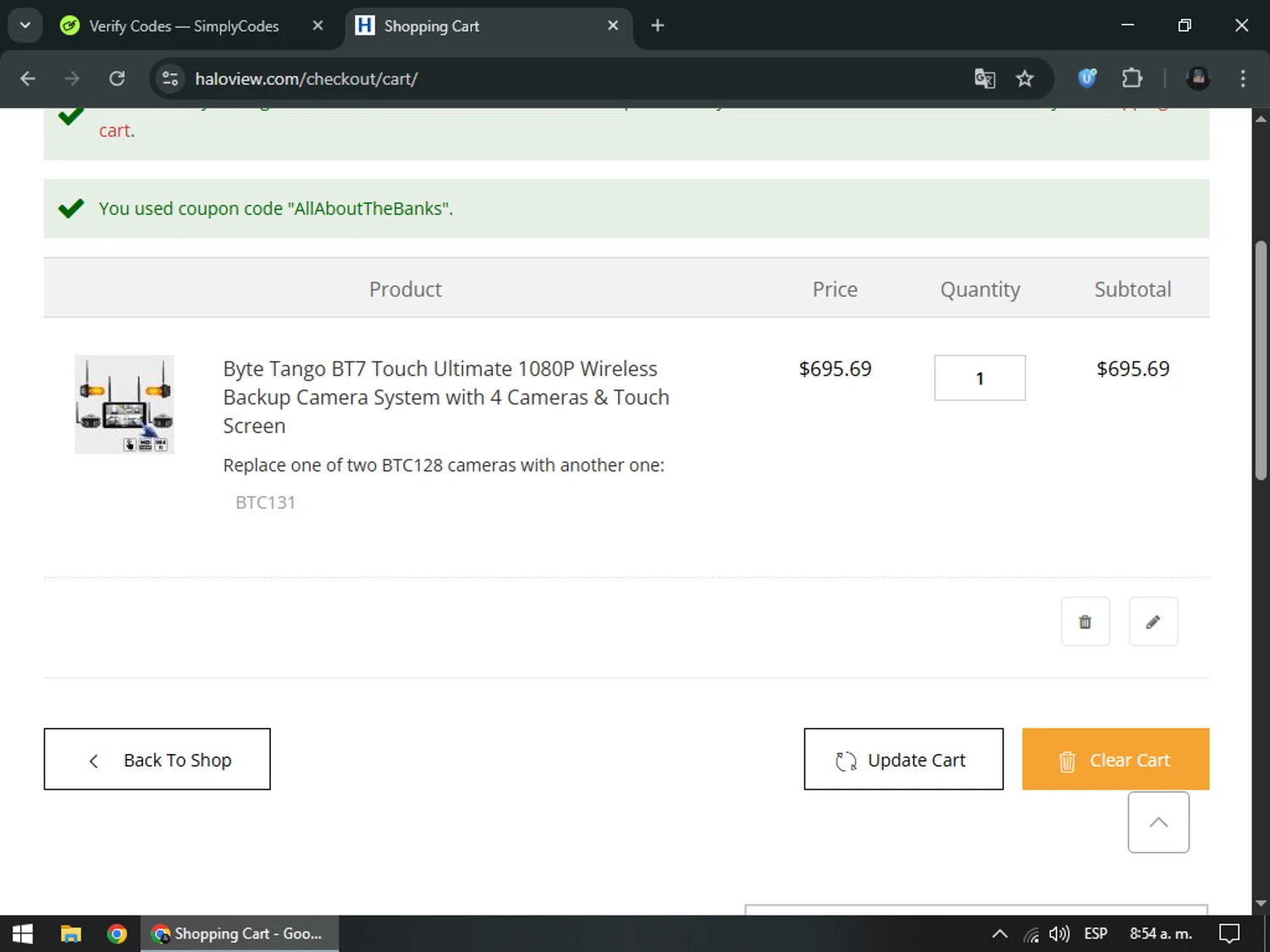Go forward in browser history
This screenshot has width=1270, height=952.
tap(72, 79)
